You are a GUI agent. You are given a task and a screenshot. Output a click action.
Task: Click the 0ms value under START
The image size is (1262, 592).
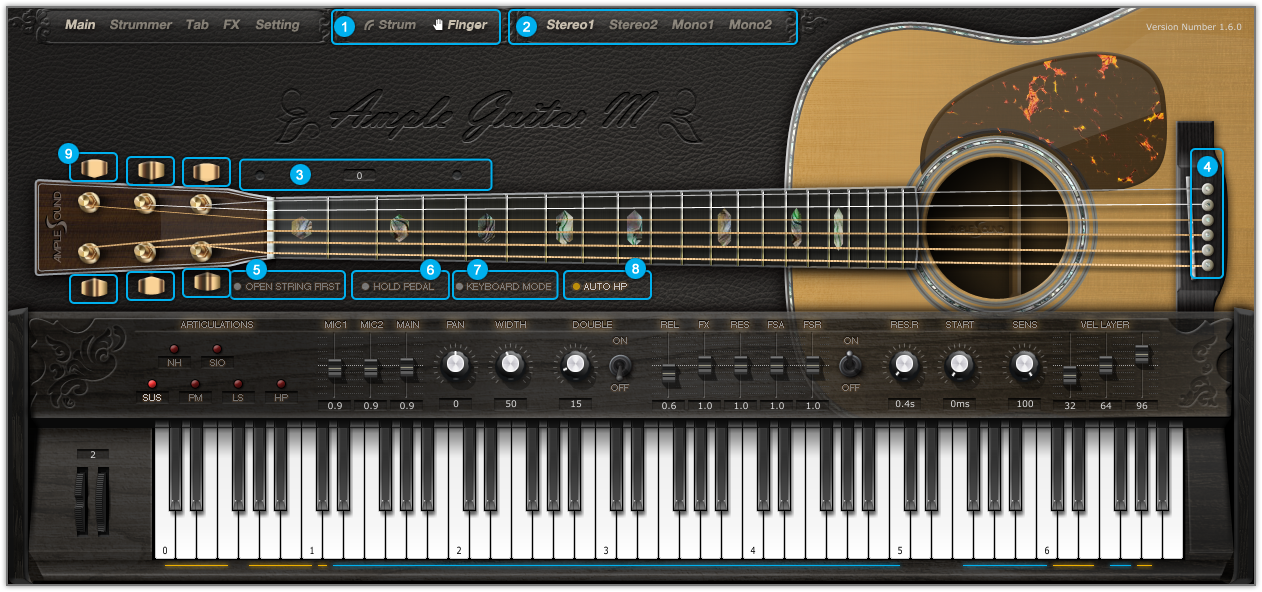[959, 404]
